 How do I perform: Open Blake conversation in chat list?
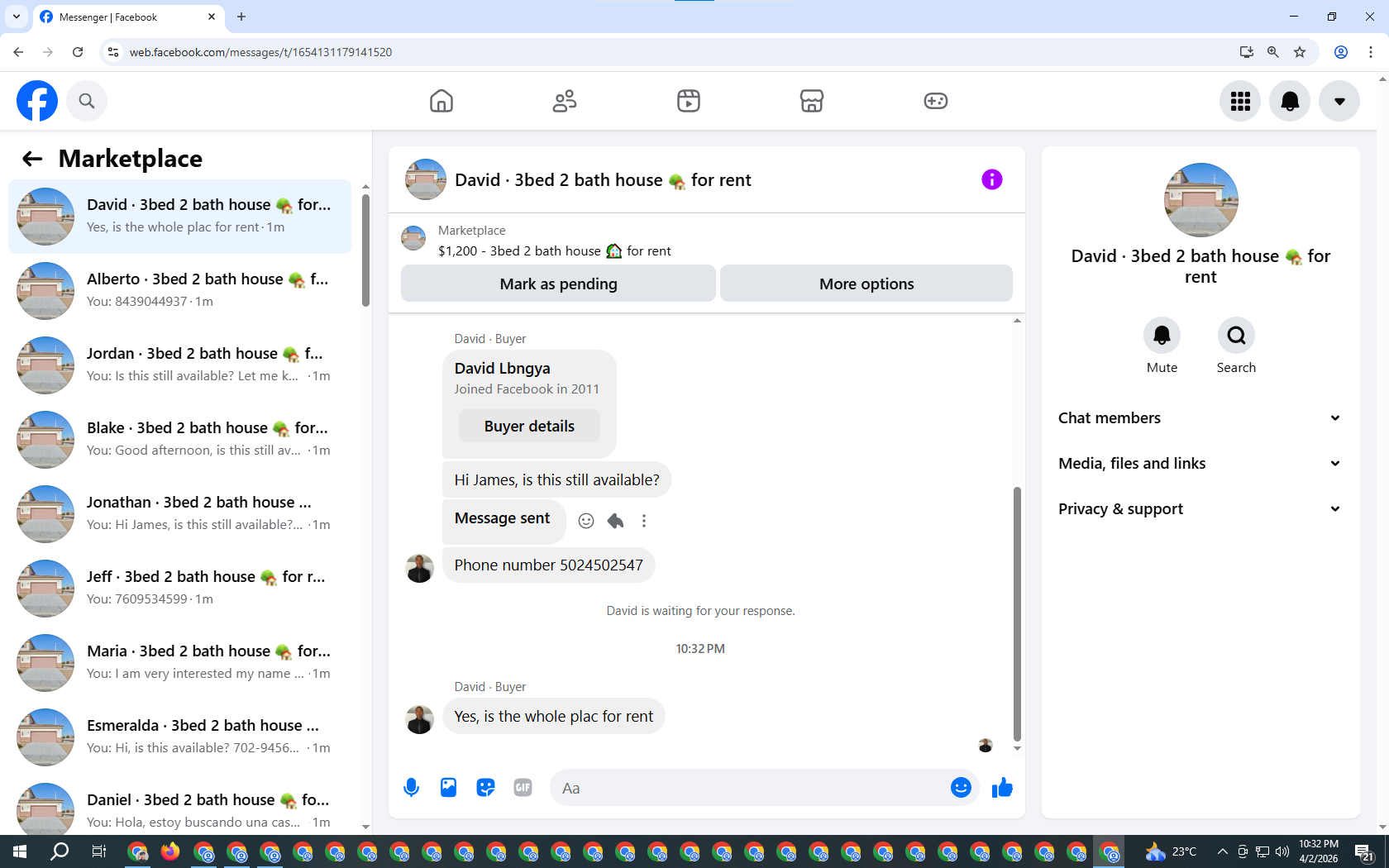point(180,440)
